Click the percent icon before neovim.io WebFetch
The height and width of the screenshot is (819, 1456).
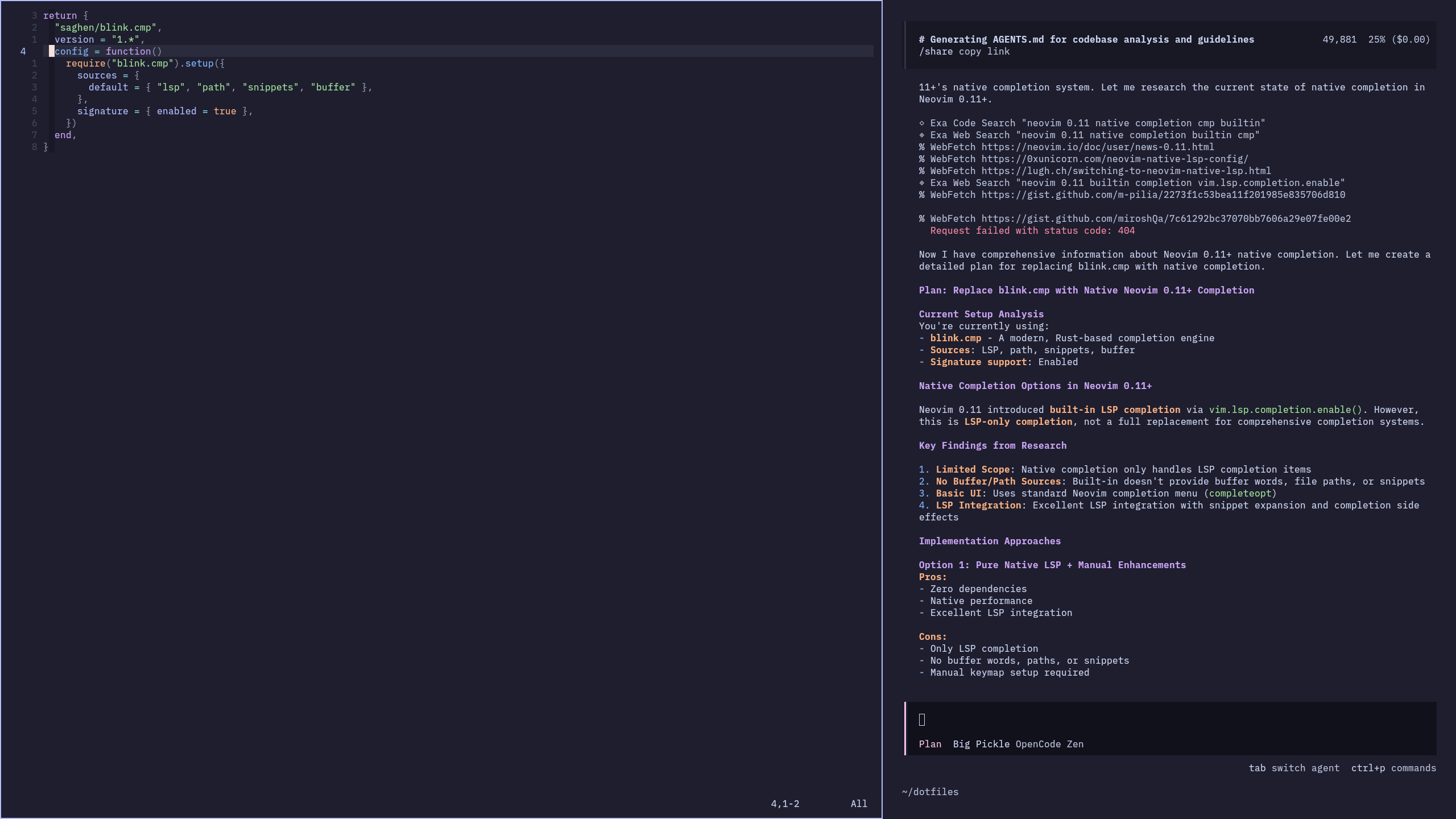click(x=922, y=147)
